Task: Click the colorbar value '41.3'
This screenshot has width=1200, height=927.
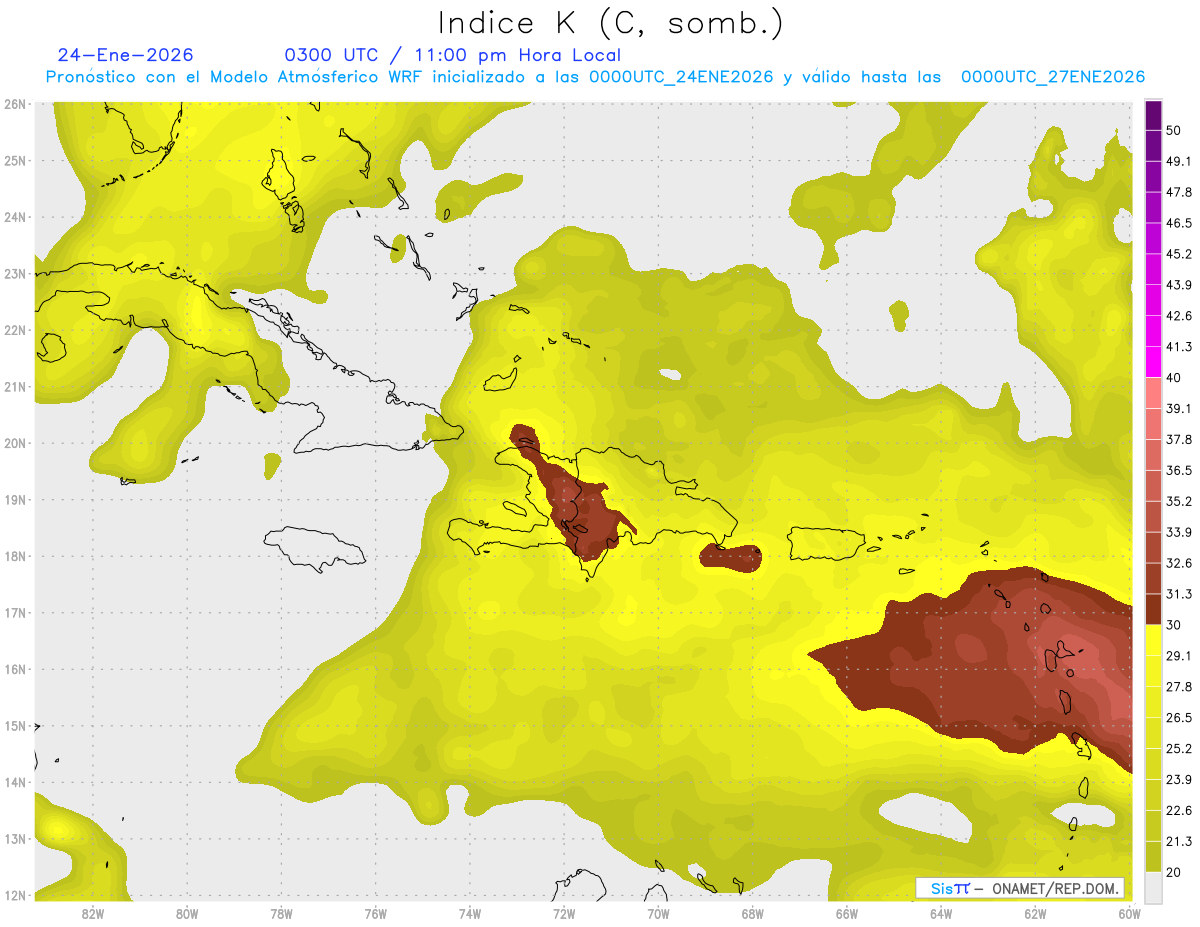Action: coord(1178,347)
